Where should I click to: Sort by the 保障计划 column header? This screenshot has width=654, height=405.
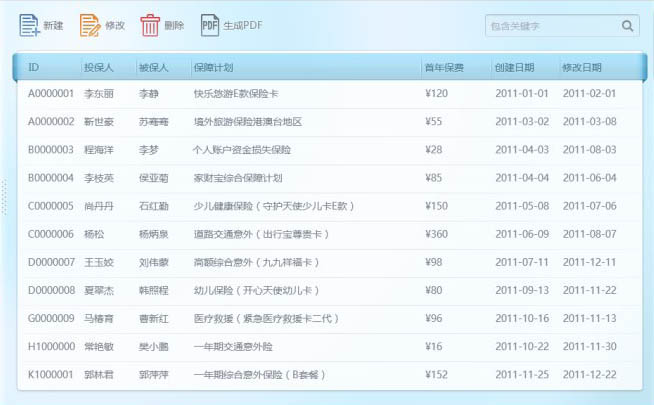tap(213, 68)
